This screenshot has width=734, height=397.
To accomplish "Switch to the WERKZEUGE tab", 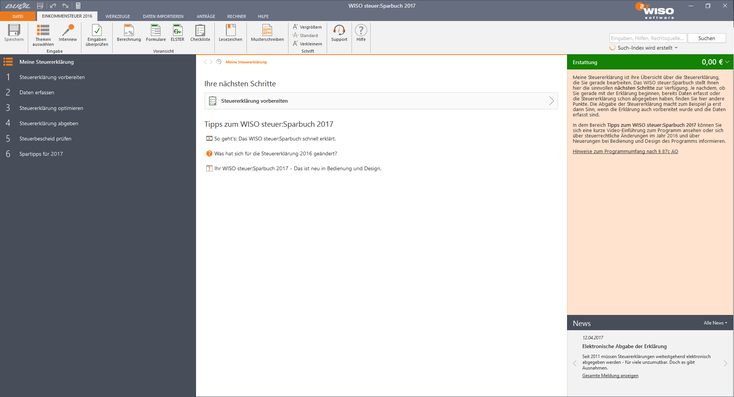I will (117, 16).
